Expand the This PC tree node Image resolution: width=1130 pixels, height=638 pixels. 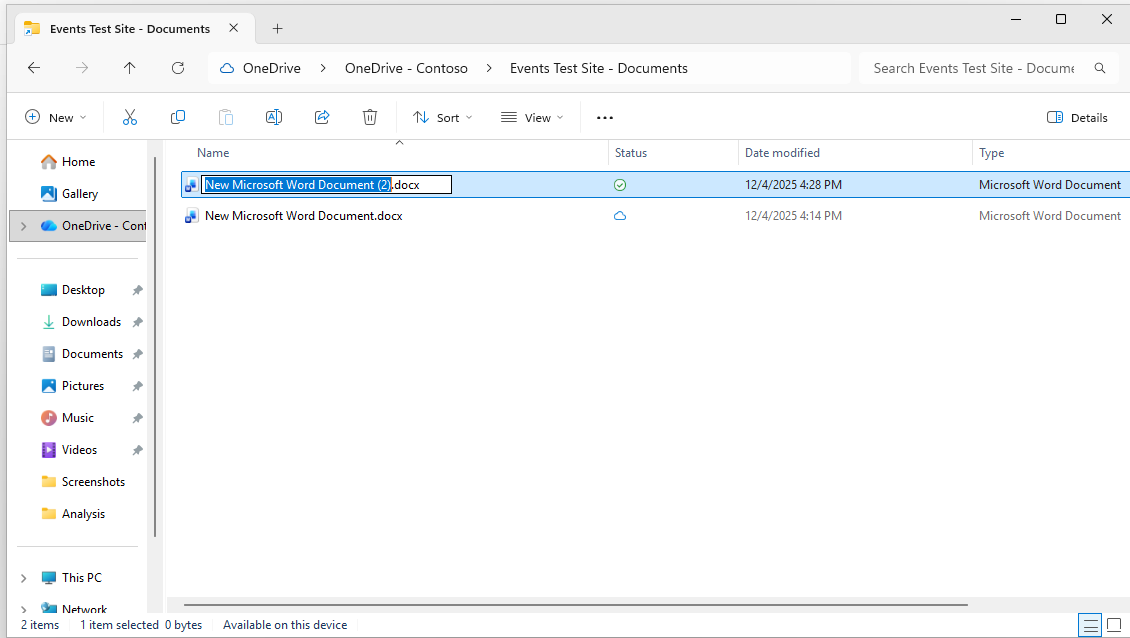click(x=24, y=578)
